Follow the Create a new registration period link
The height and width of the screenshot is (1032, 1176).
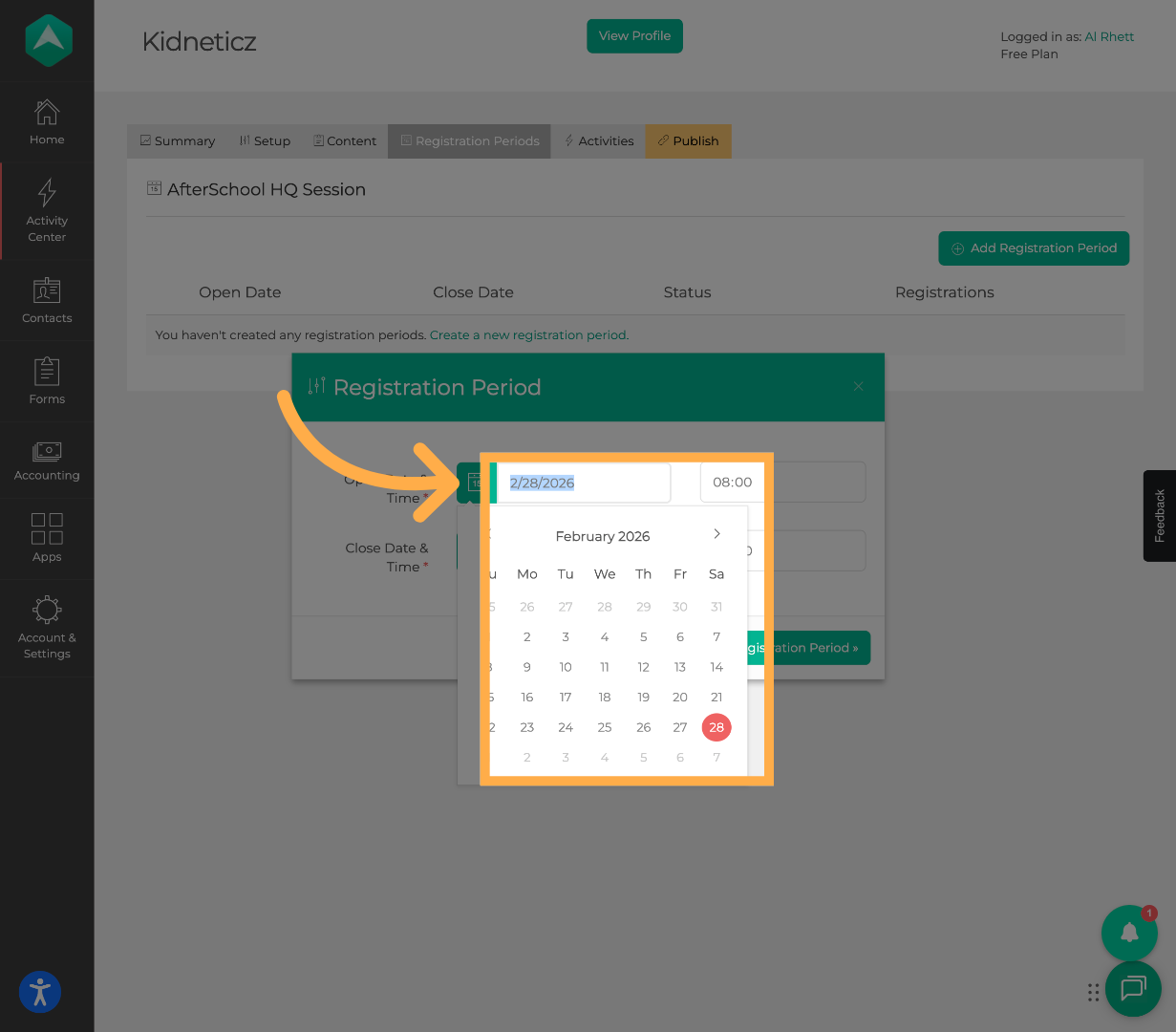point(528,334)
